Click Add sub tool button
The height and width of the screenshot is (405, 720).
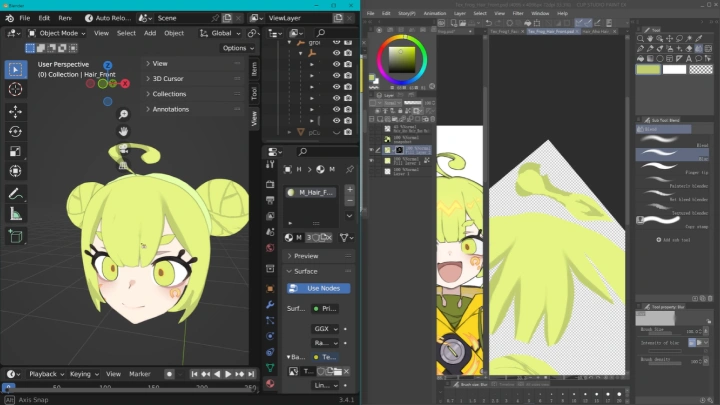[x=673, y=240]
